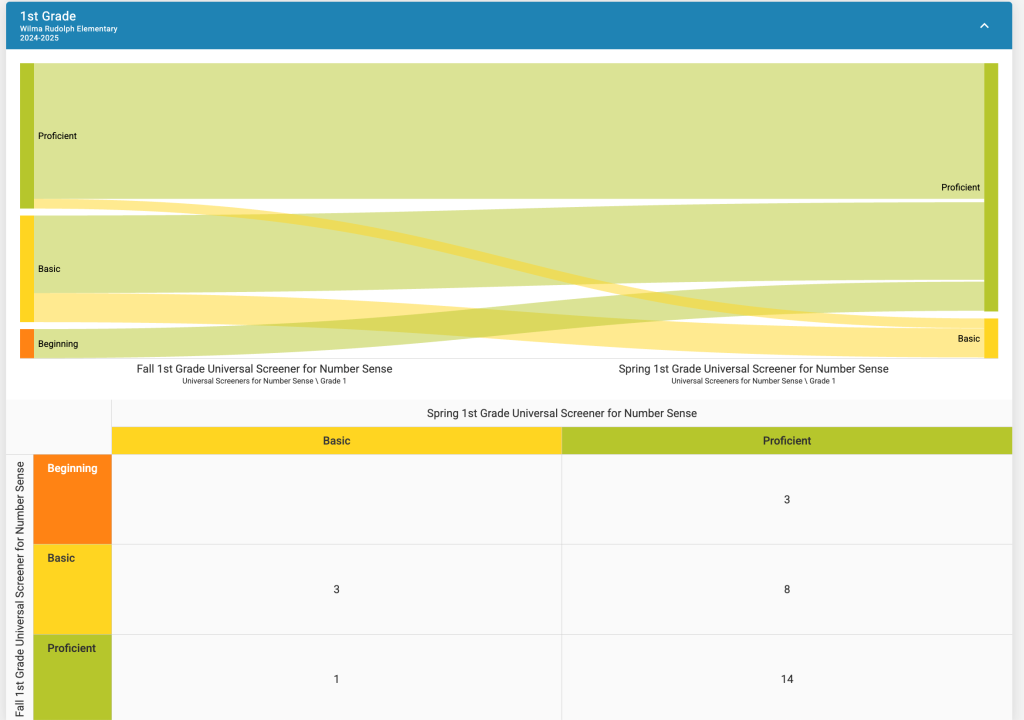1024x720 pixels.
Task: Open Proficient to Basic cell showing 1
Action: (336, 678)
